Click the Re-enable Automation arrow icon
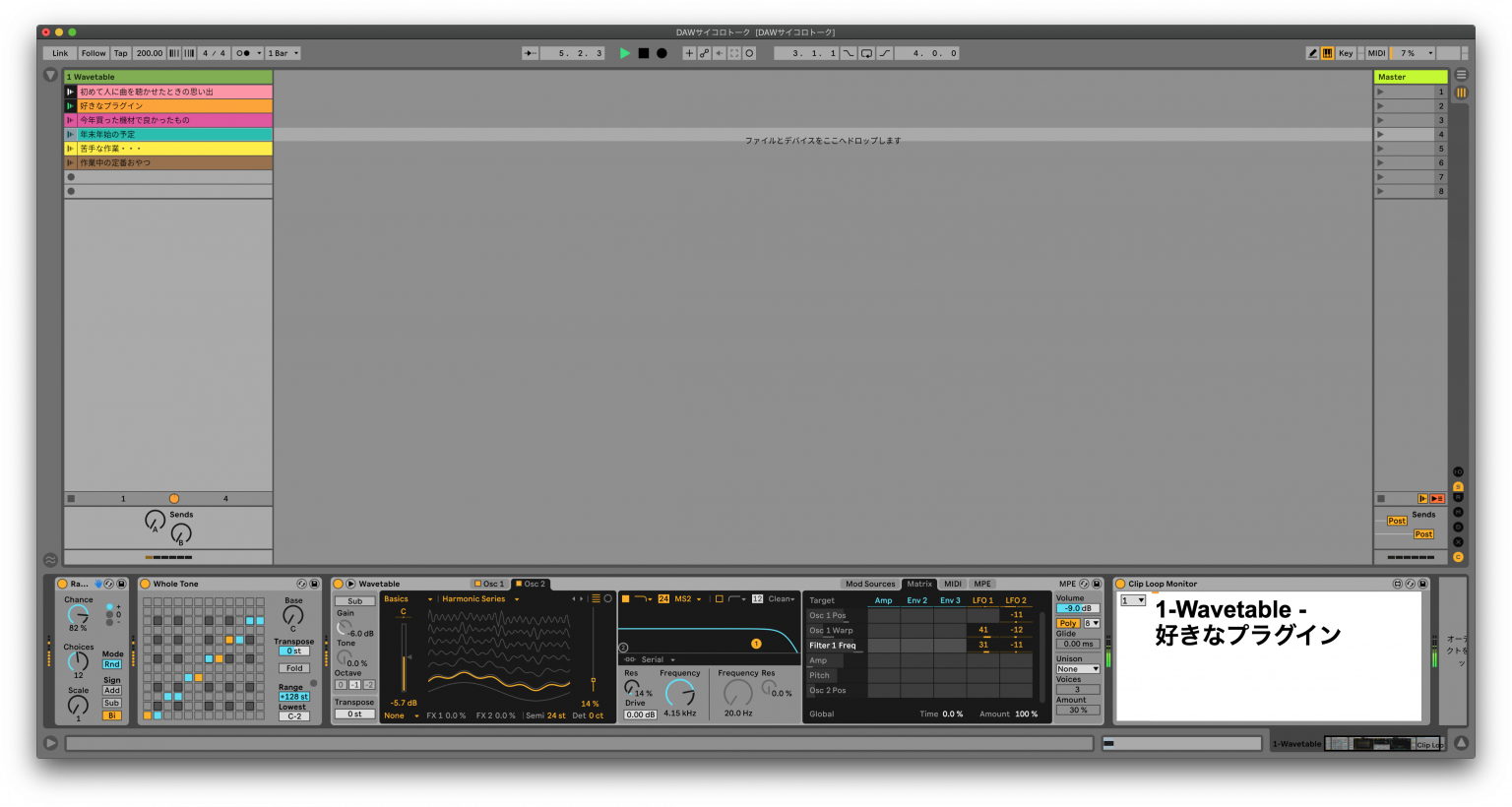The height and width of the screenshot is (807, 1512). coord(719,53)
